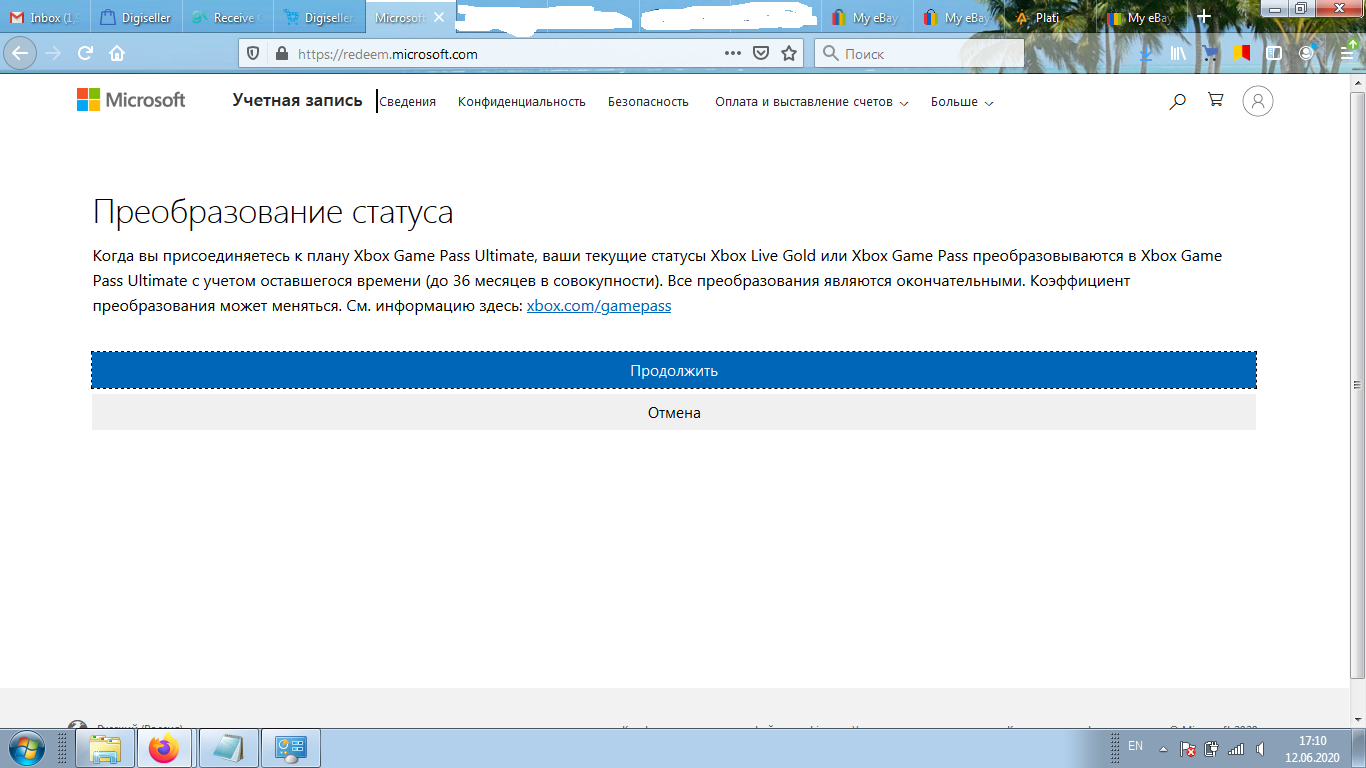Switch to the first Digiseller tab
This screenshot has height=768, width=1366.
point(135,18)
